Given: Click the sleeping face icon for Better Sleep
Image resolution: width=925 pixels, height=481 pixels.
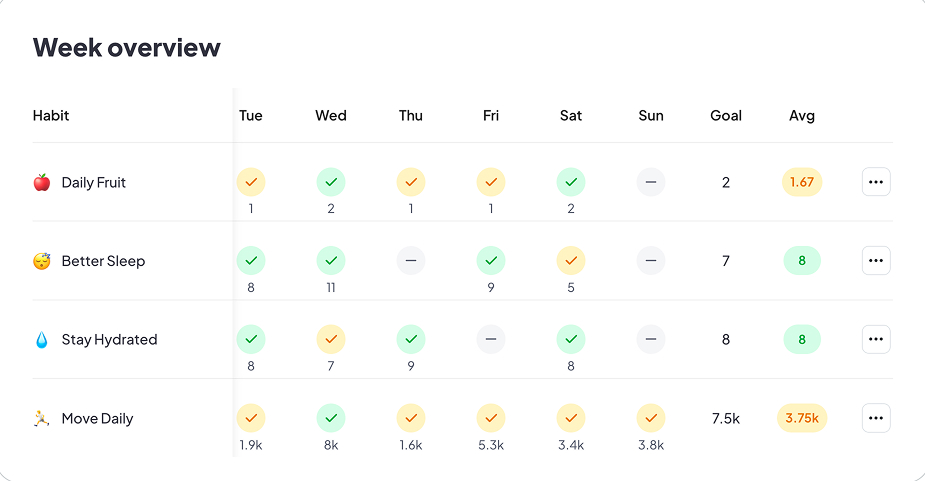Looking at the screenshot, I should coord(41,261).
